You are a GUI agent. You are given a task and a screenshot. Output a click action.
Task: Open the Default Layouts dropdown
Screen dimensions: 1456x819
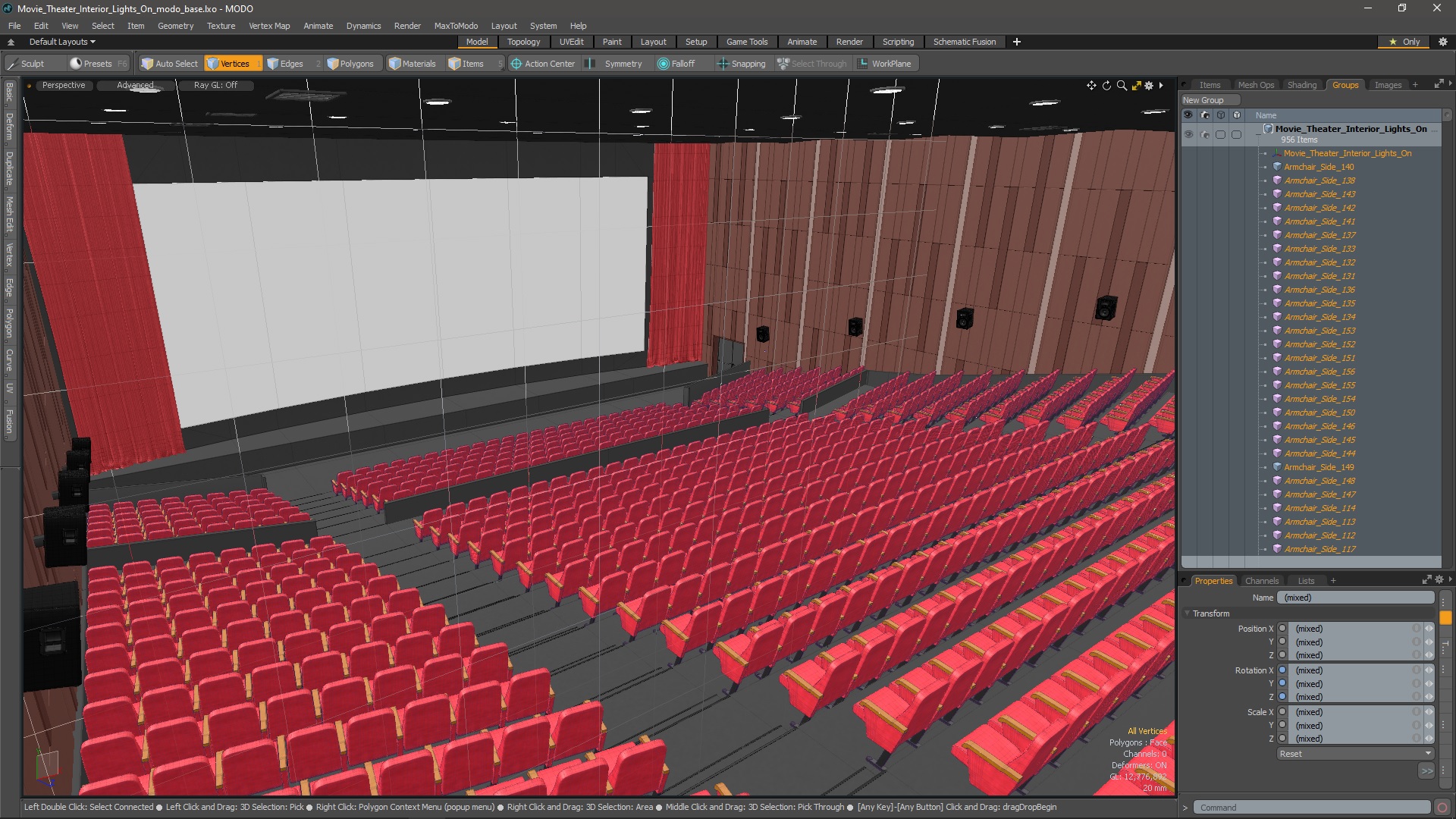coord(62,42)
